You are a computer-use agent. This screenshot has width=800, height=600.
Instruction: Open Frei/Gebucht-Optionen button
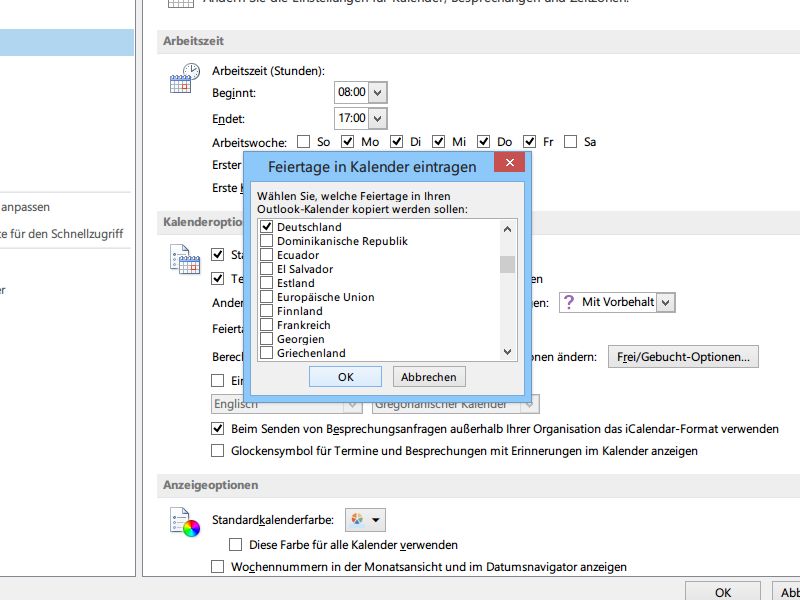[683, 357]
